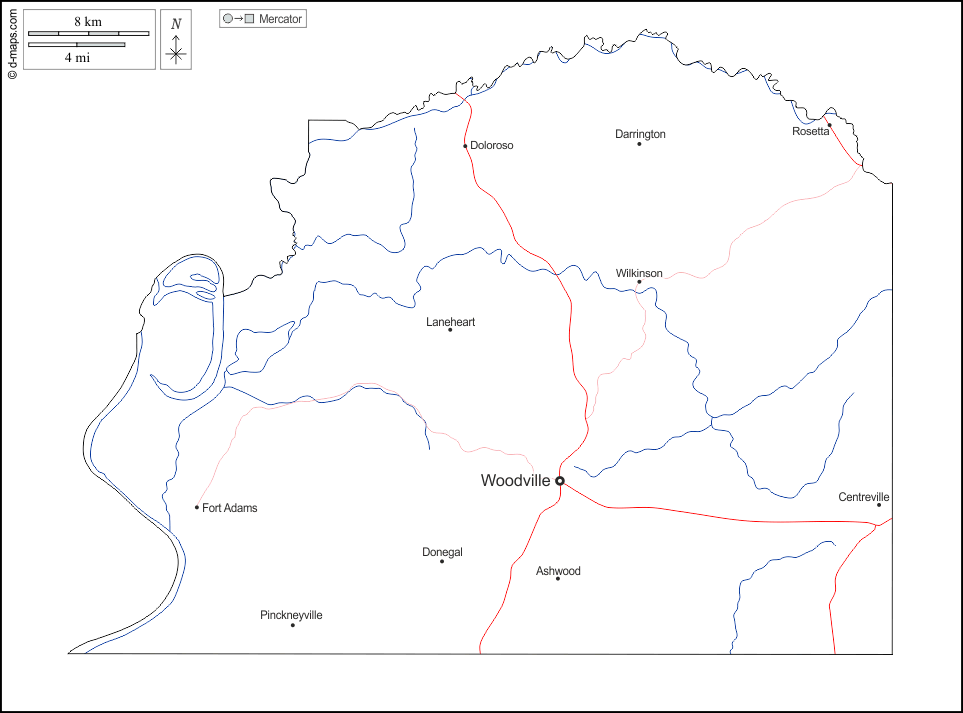Click the d-maps.com copyright text

[12, 41]
